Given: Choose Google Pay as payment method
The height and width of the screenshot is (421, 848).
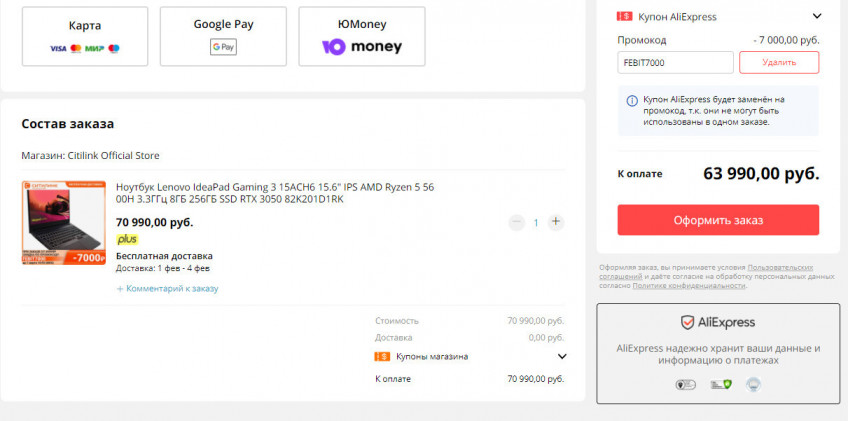Looking at the screenshot, I should pos(222,36).
